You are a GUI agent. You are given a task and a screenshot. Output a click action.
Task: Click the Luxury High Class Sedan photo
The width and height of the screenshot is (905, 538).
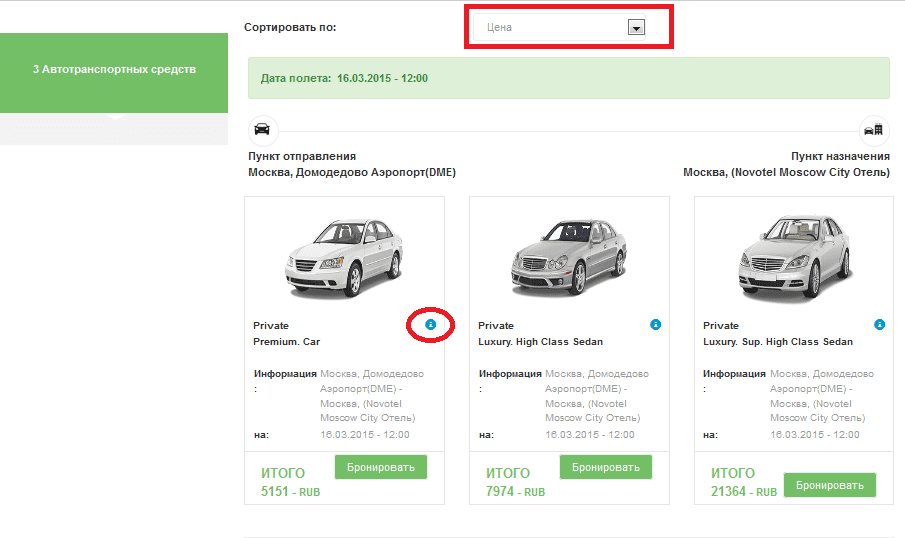pos(568,255)
